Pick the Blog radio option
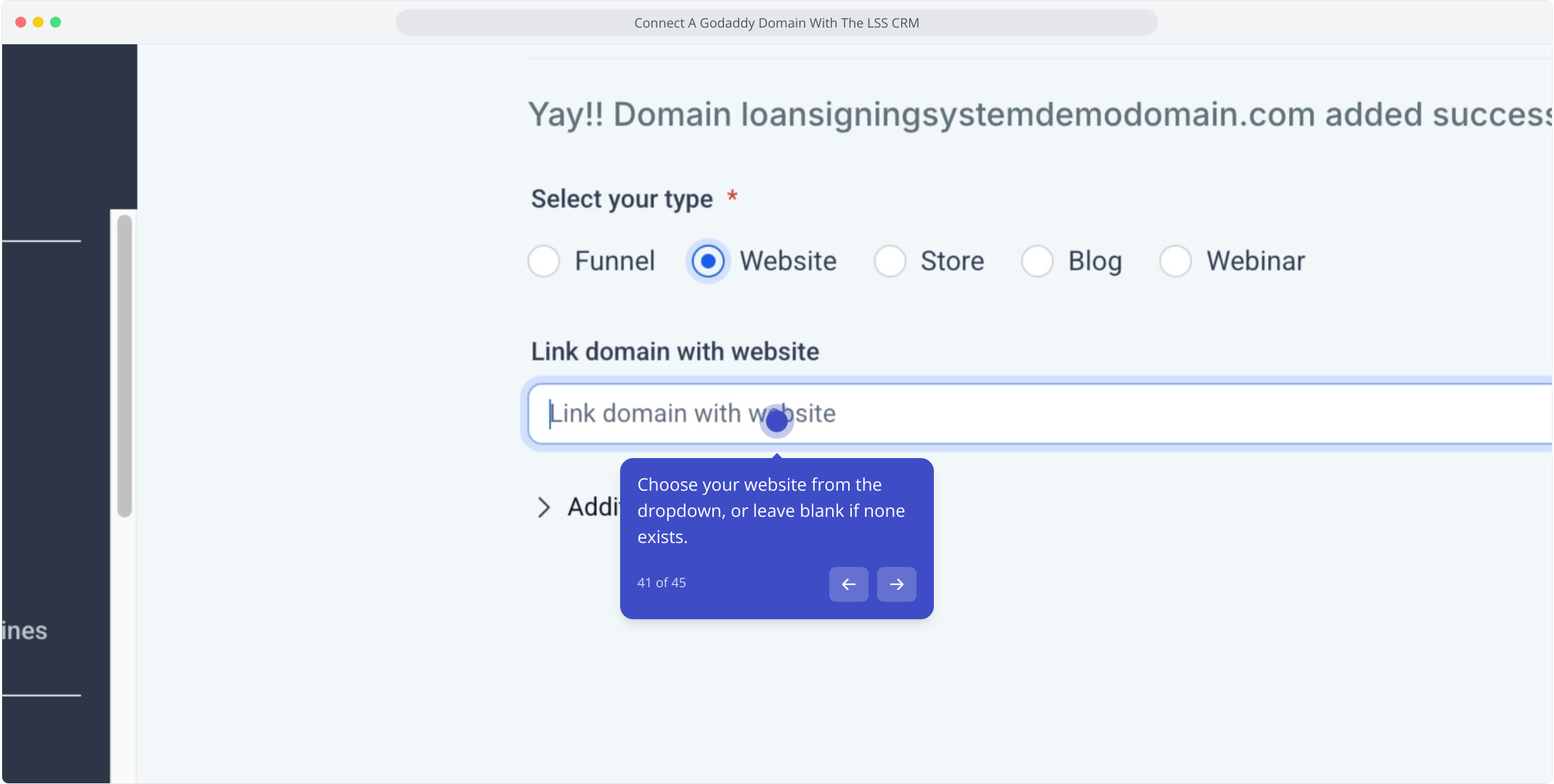This screenshot has width=1554, height=784. (1037, 261)
